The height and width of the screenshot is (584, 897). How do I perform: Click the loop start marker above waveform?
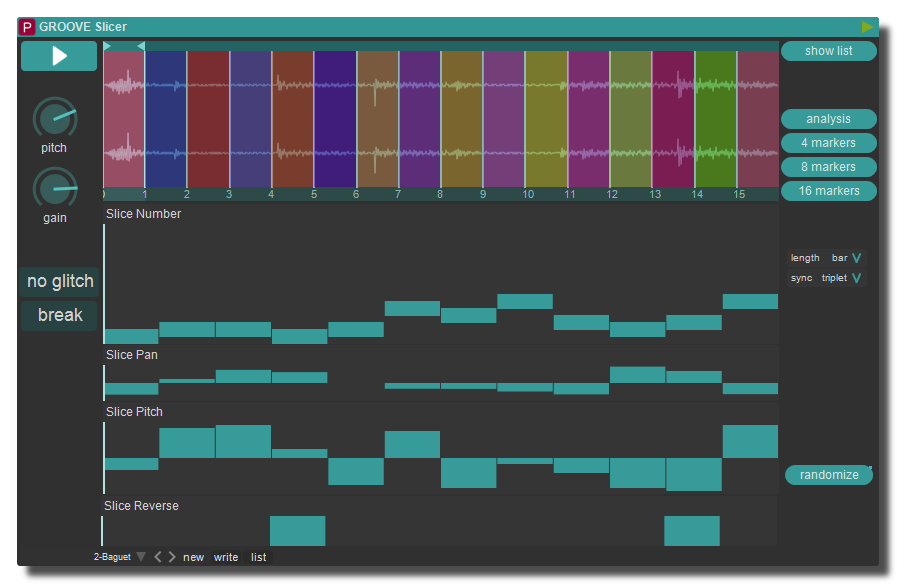tap(107, 46)
